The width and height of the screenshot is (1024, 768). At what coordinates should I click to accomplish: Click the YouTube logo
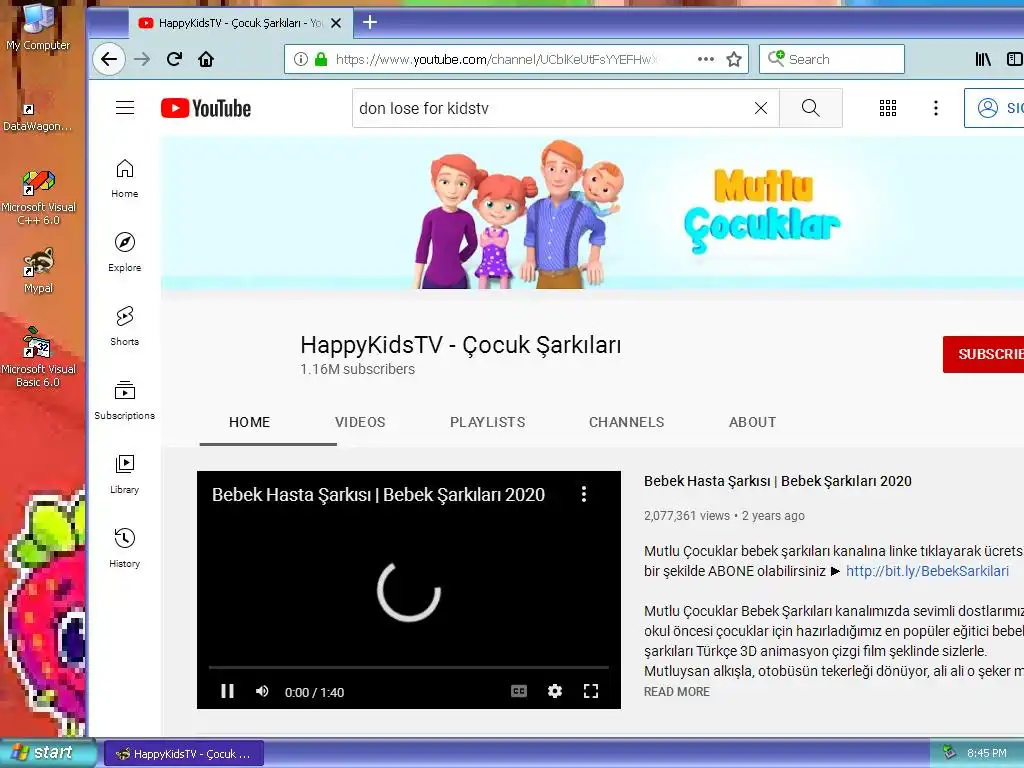(206, 108)
